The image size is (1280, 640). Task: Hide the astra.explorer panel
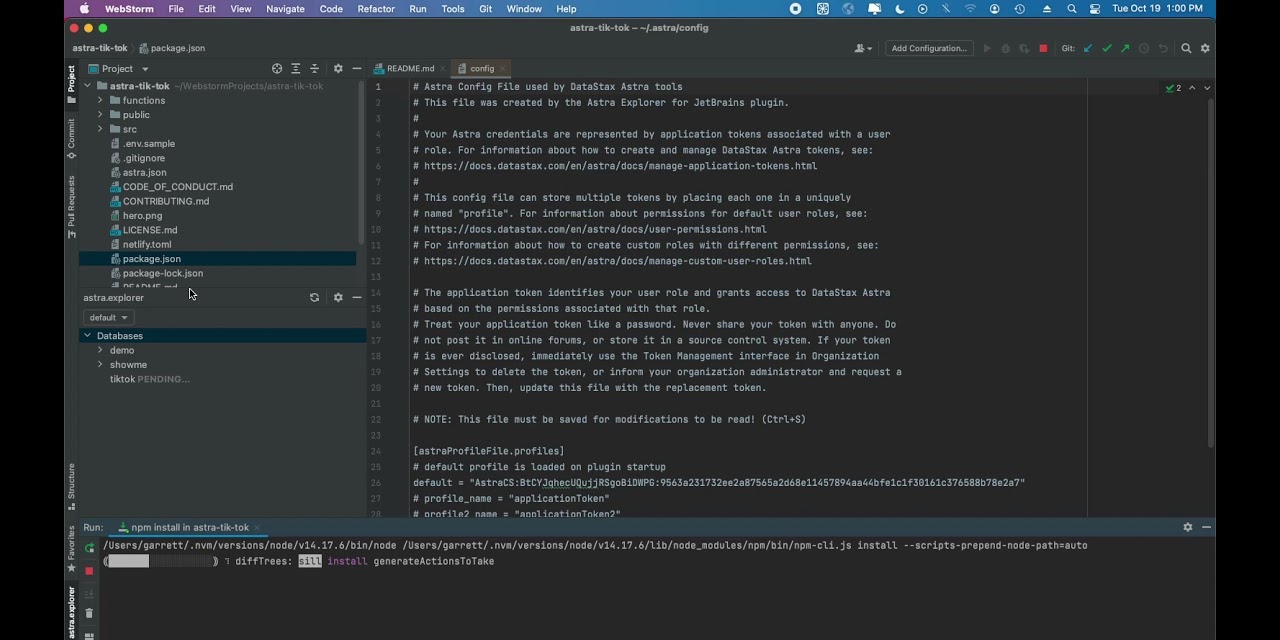(x=357, y=298)
